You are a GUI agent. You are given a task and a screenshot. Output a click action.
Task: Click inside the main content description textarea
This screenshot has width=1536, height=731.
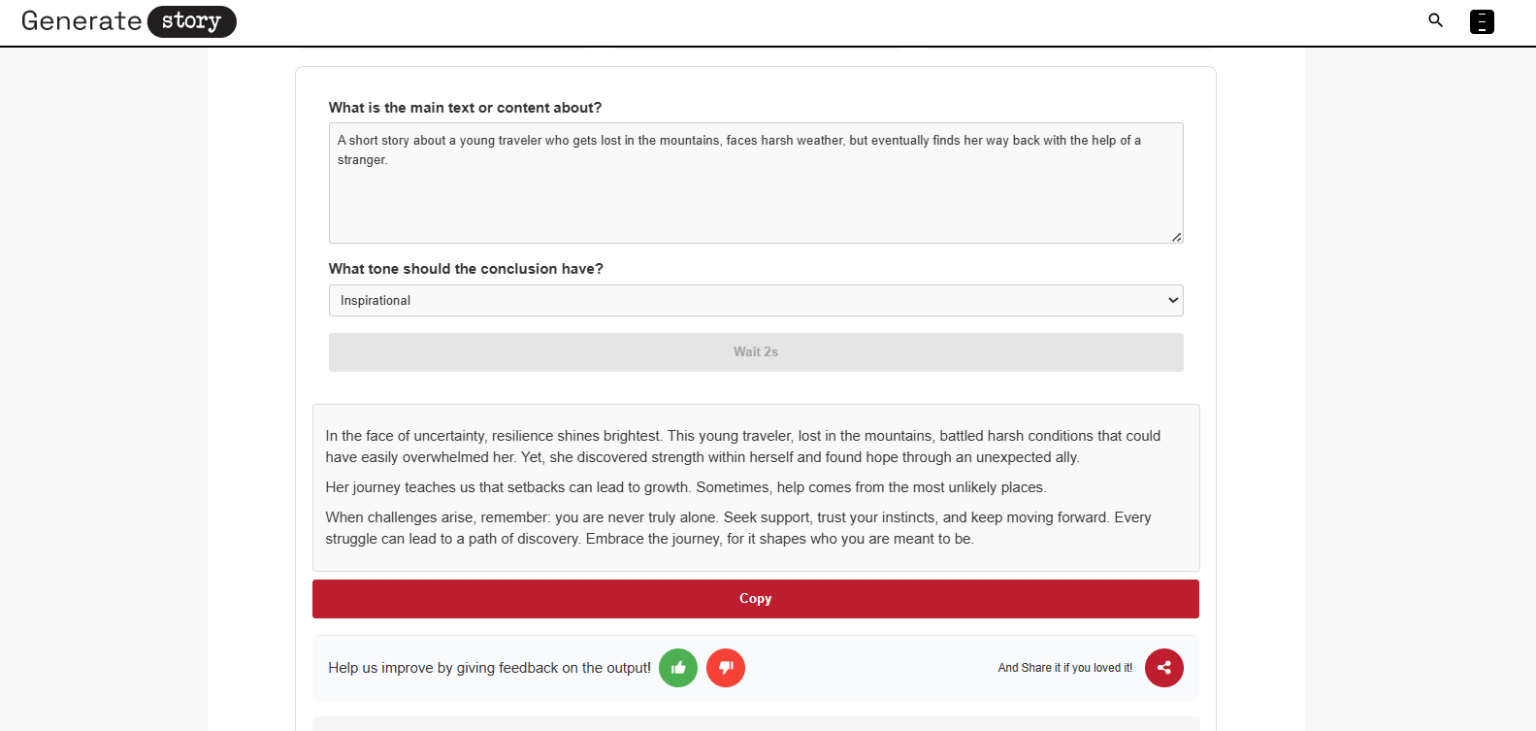756,183
